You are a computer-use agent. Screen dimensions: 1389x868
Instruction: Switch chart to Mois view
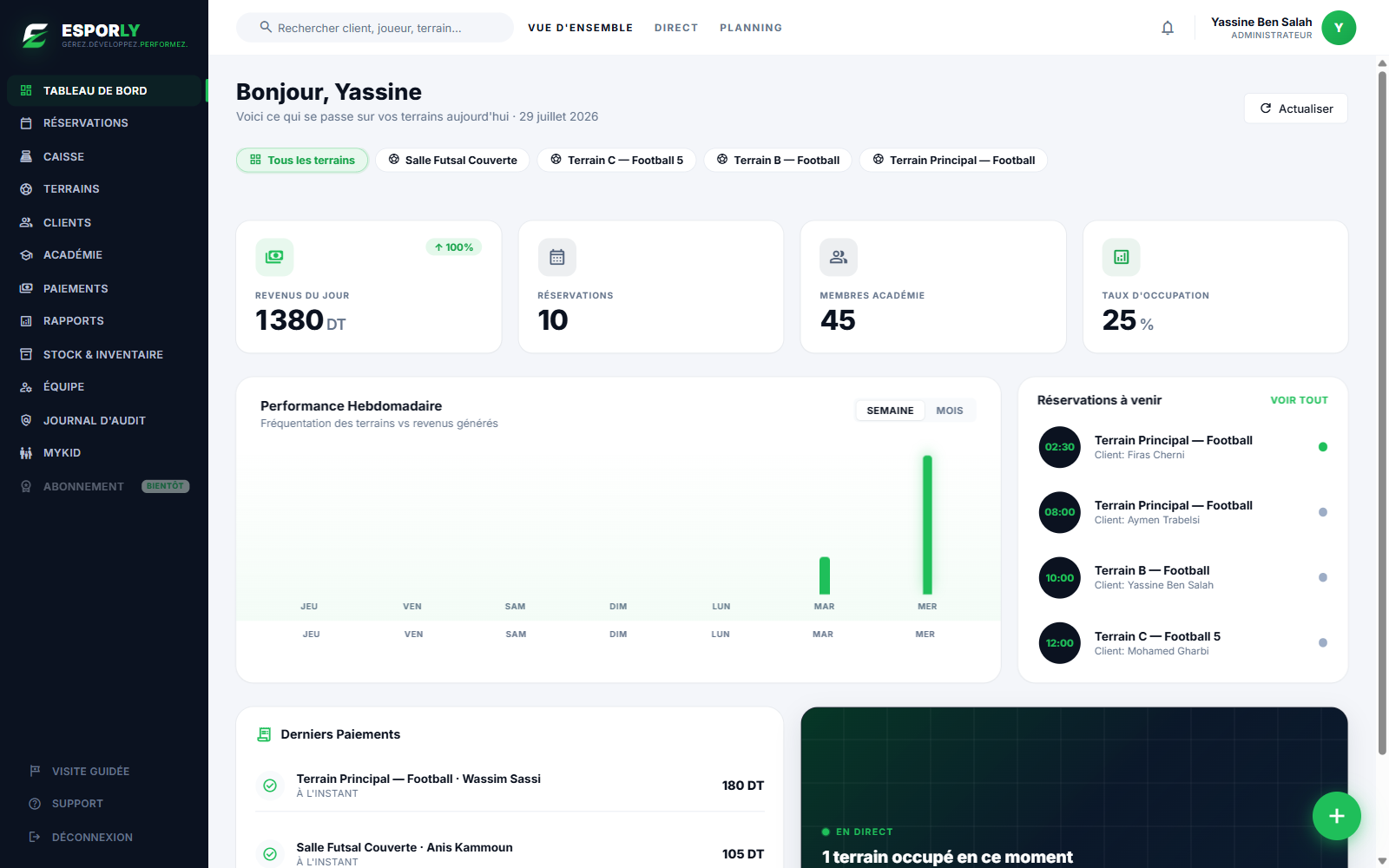(x=950, y=411)
